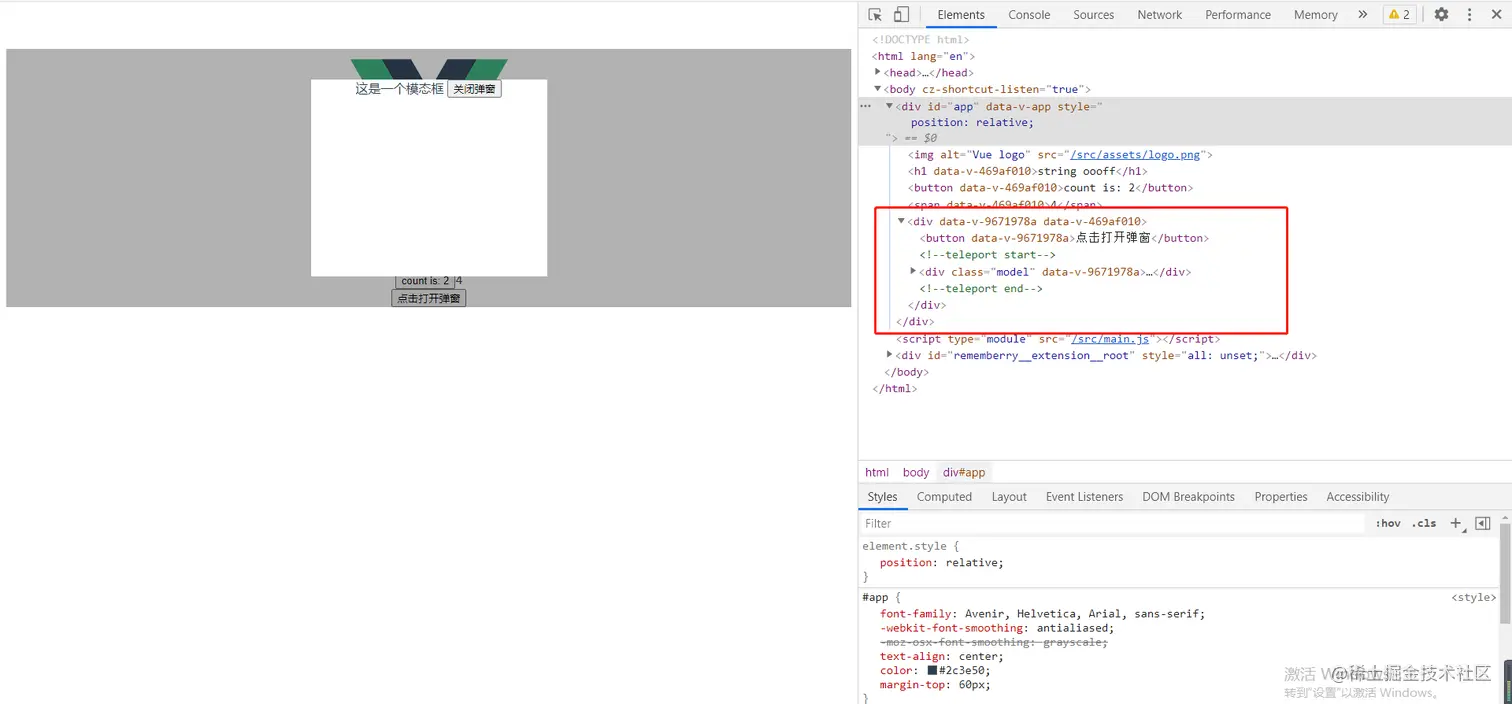Toggle the computed styles sidebar icon
This screenshot has width=1512, height=704.
[x=1483, y=523]
